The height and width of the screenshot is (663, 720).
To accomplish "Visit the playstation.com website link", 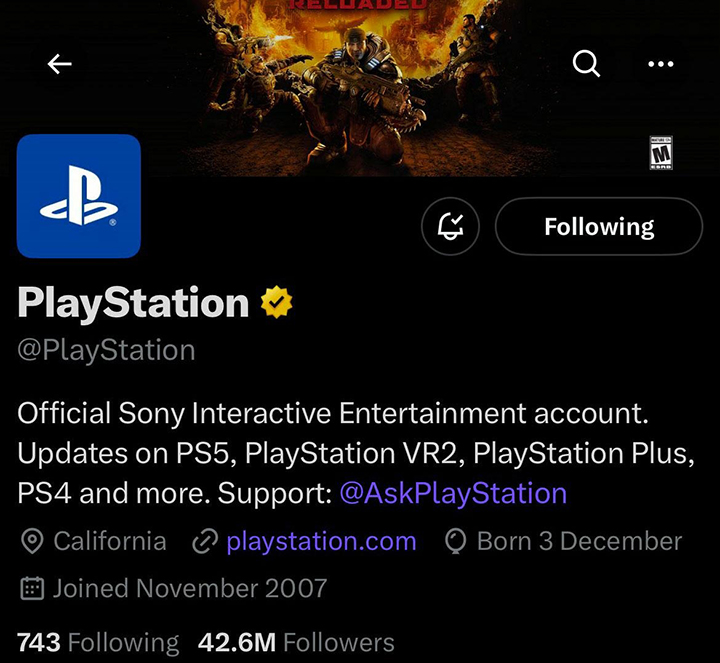I will click(321, 541).
